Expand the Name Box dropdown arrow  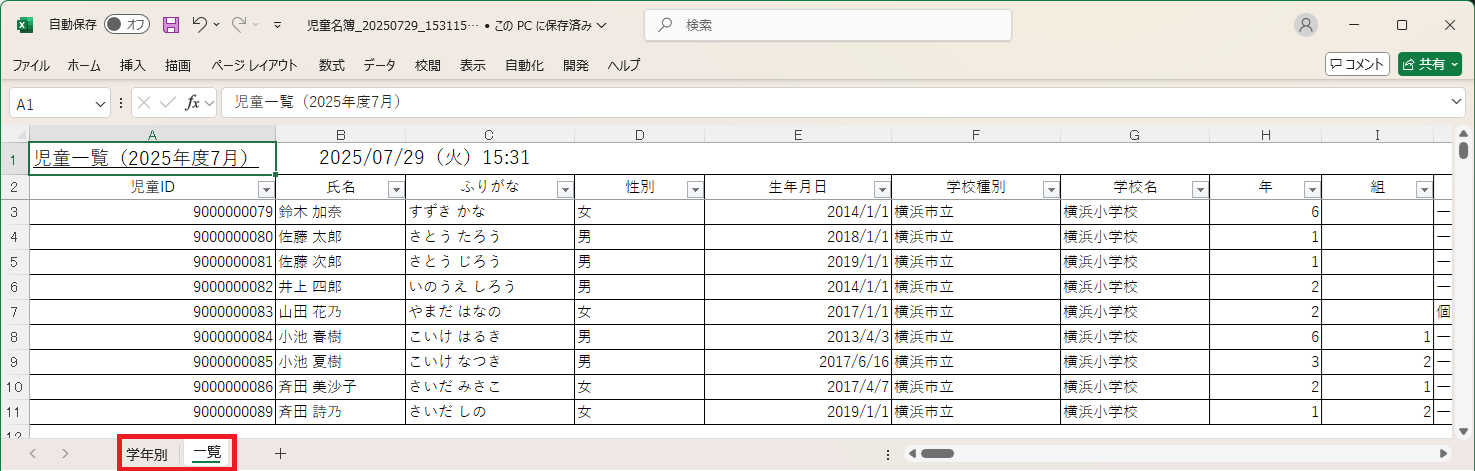point(100,103)
